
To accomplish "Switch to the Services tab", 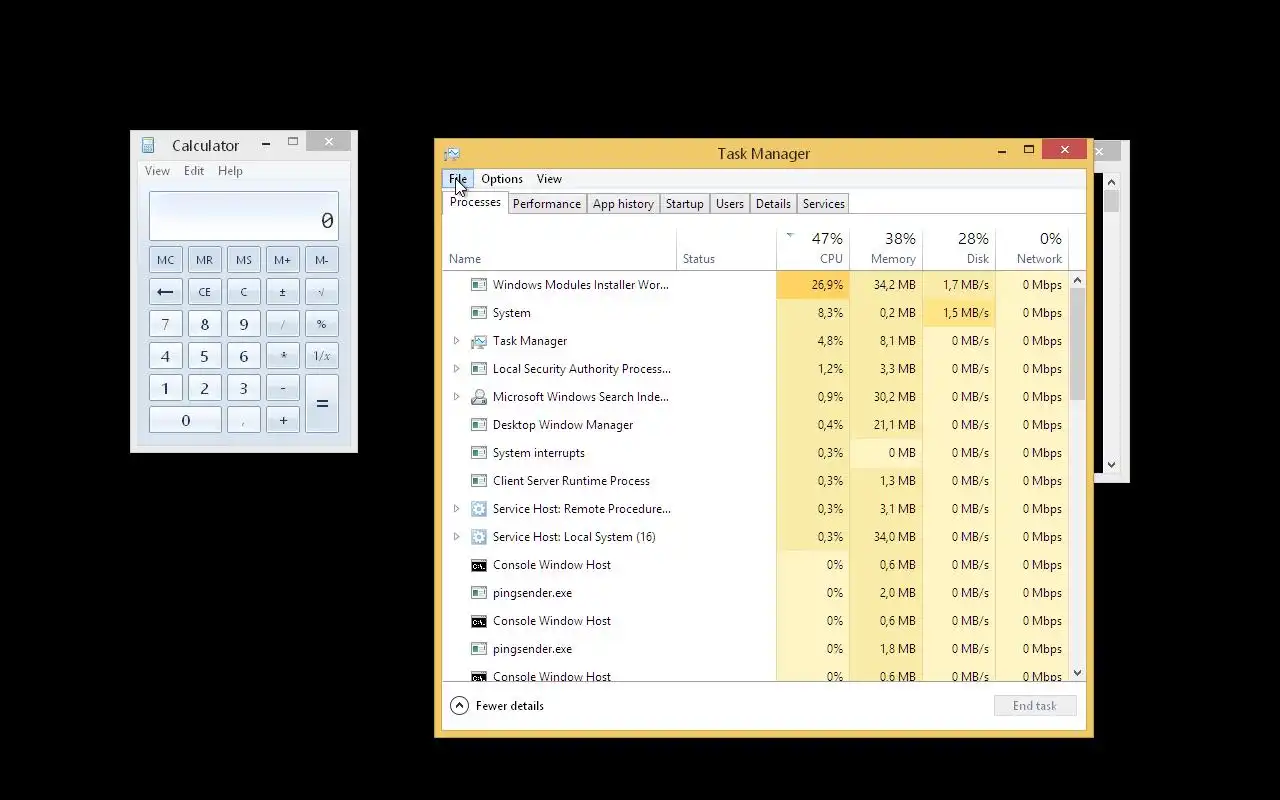I will 824,204.
